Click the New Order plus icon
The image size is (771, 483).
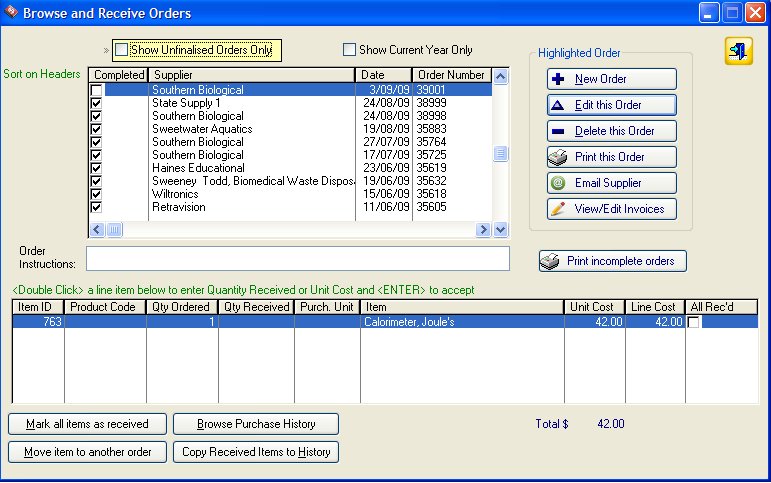(x=558, y=79)
